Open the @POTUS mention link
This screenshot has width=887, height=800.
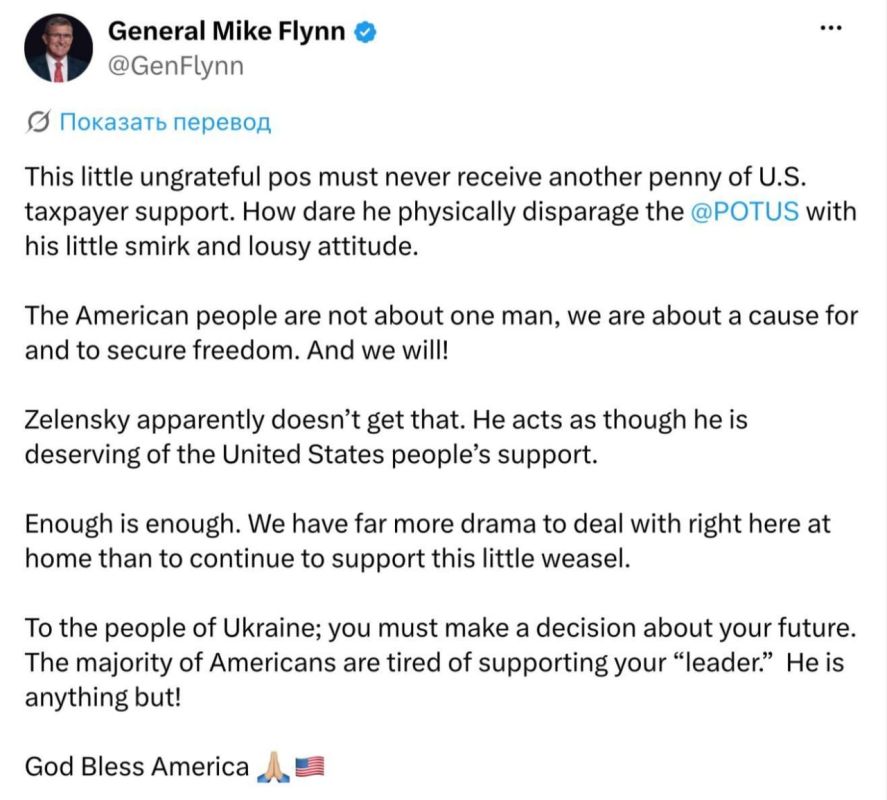click(744, 211)
